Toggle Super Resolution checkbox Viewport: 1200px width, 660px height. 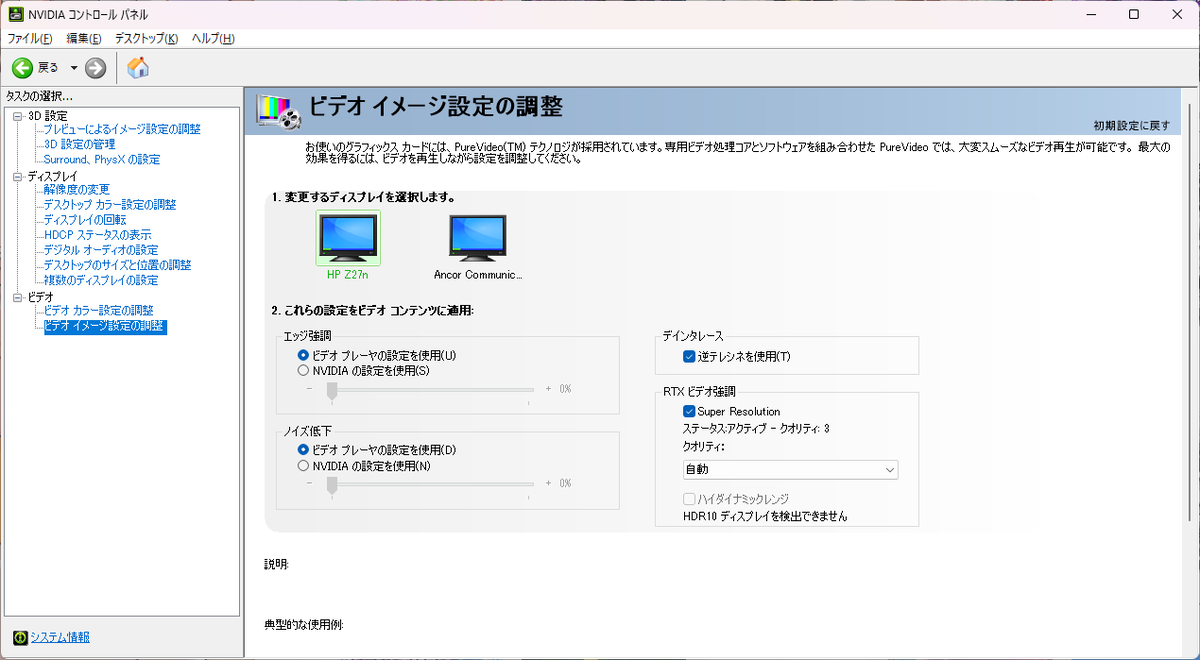pyautogui.click(x=689, y=411)
